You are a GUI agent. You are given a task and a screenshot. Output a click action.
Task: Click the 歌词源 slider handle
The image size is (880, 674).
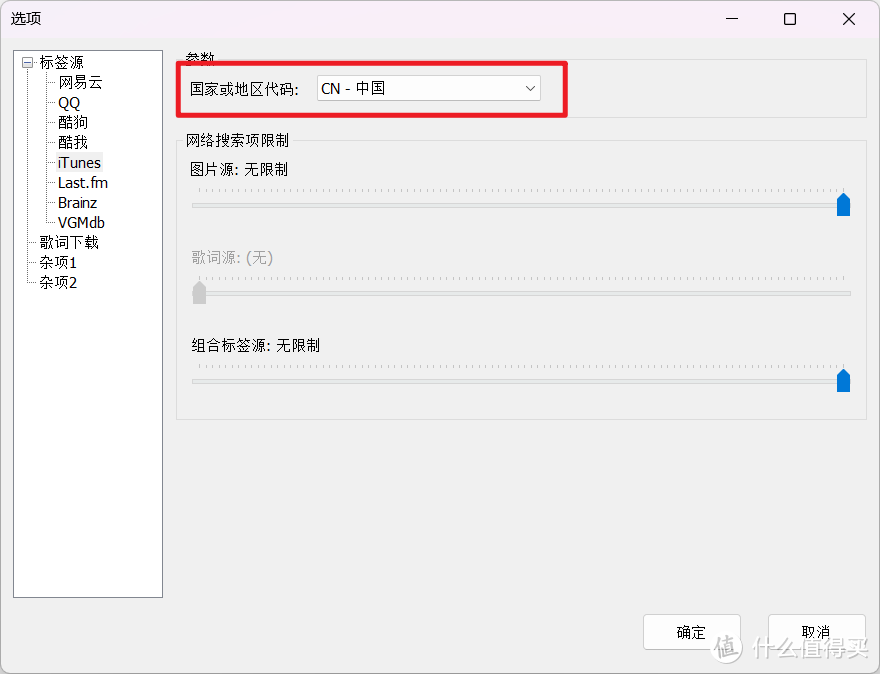(x=199, y=292)
